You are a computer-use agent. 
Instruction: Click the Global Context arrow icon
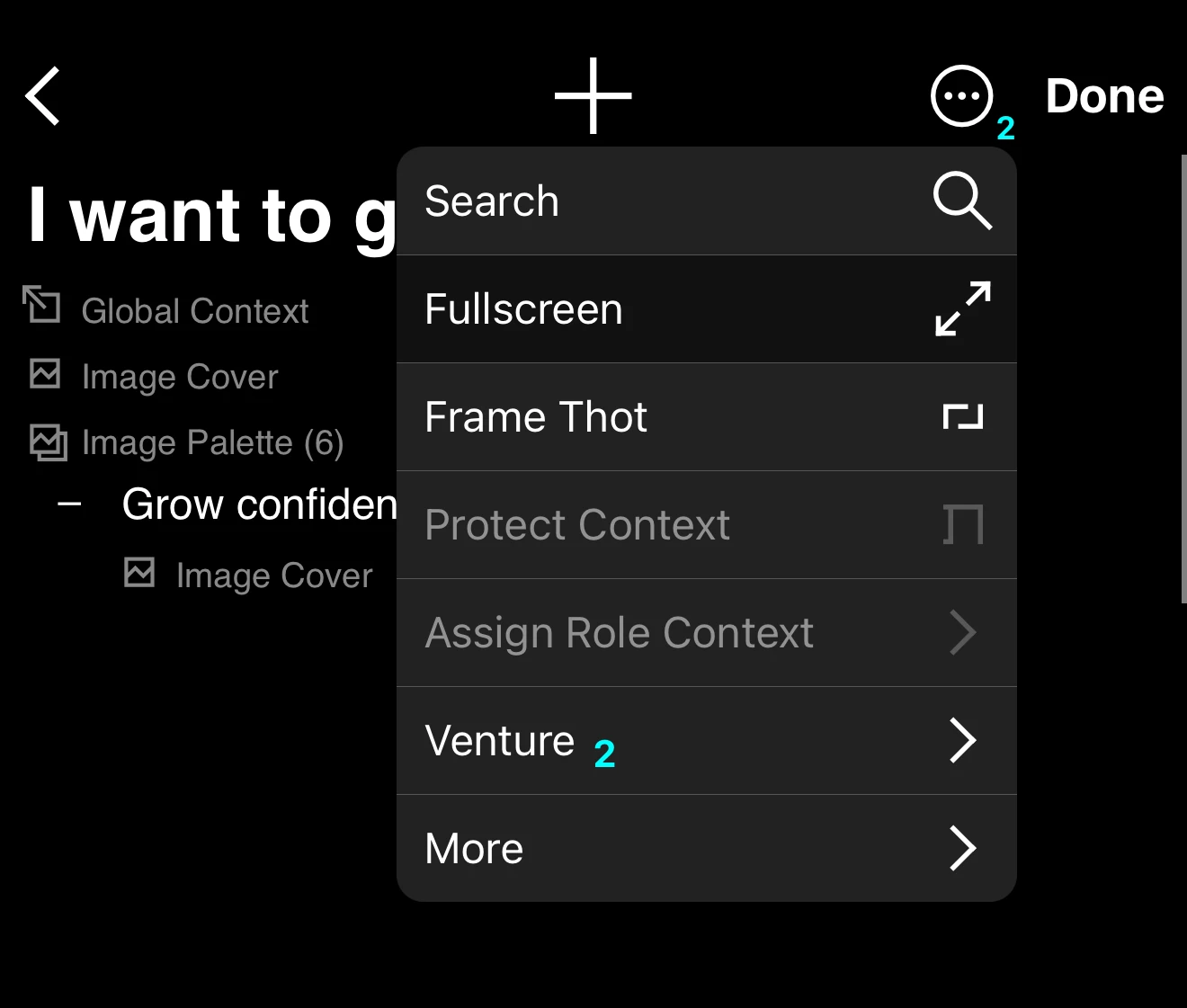click(x=41, y=304)
